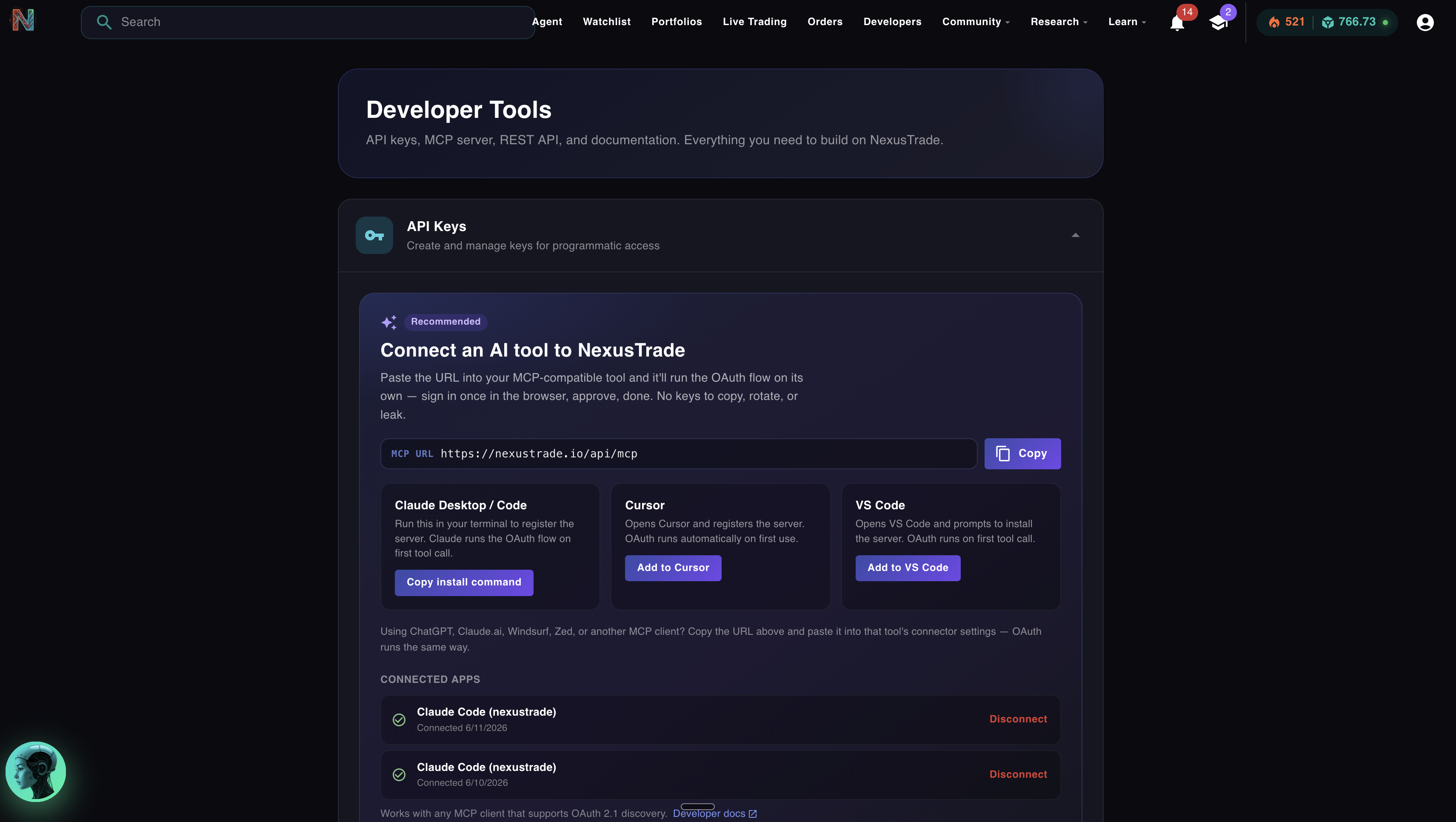Viewport: 1456px width, 822px height.
Task: Disconnect Claude Code connected 6/10/2026
Action: [x=1018, y=774]
